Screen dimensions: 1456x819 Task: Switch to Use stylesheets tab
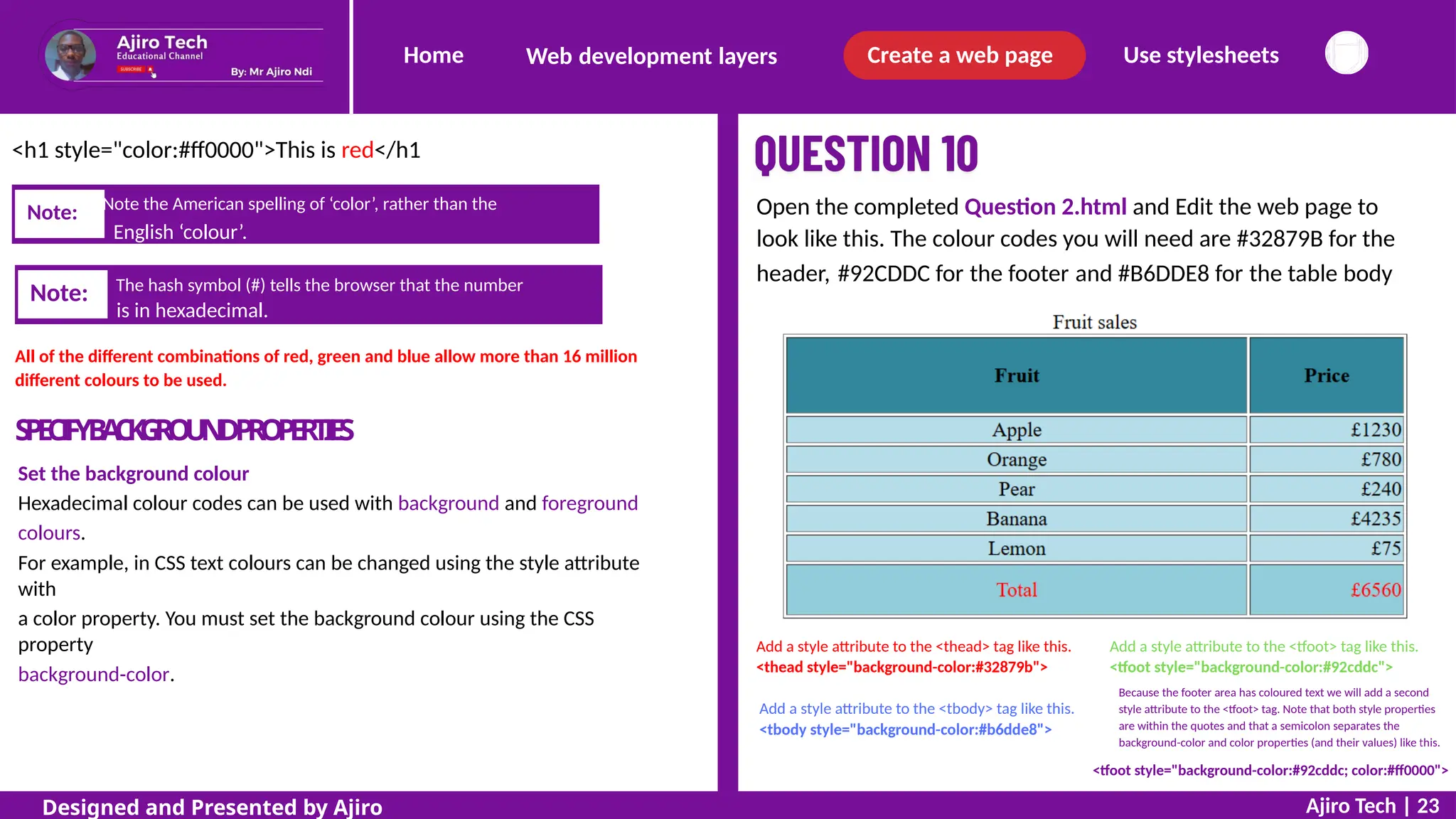[x=1201, y=55]
